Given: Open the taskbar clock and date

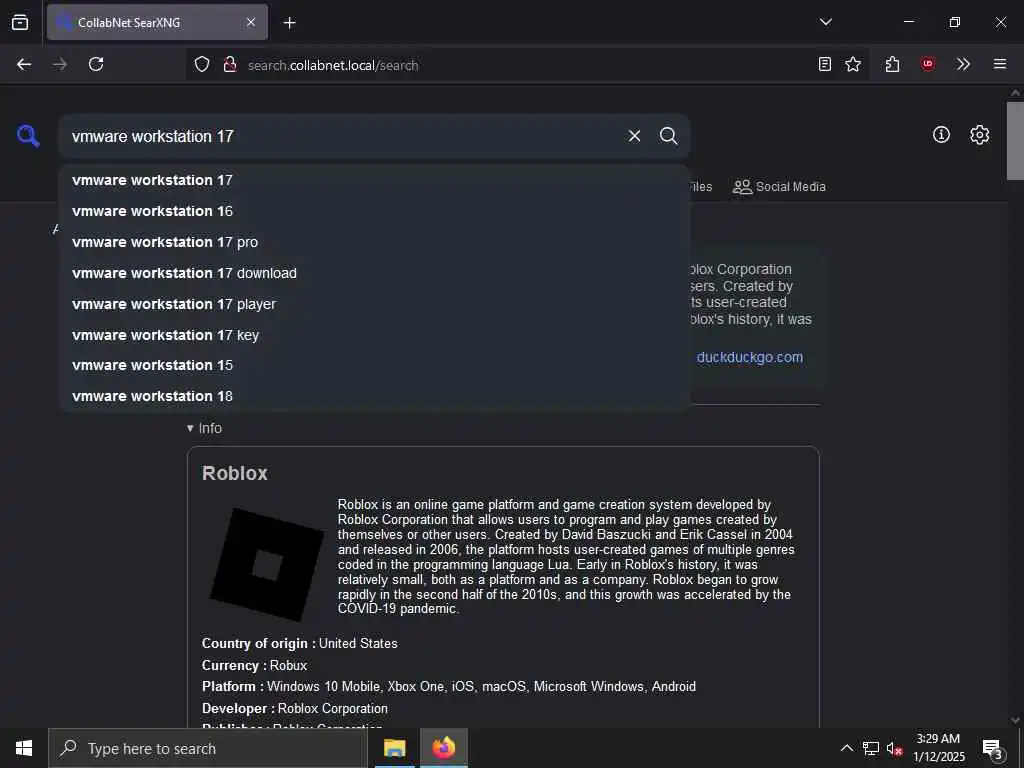Looking at the screenshot, I should point(938,748).
